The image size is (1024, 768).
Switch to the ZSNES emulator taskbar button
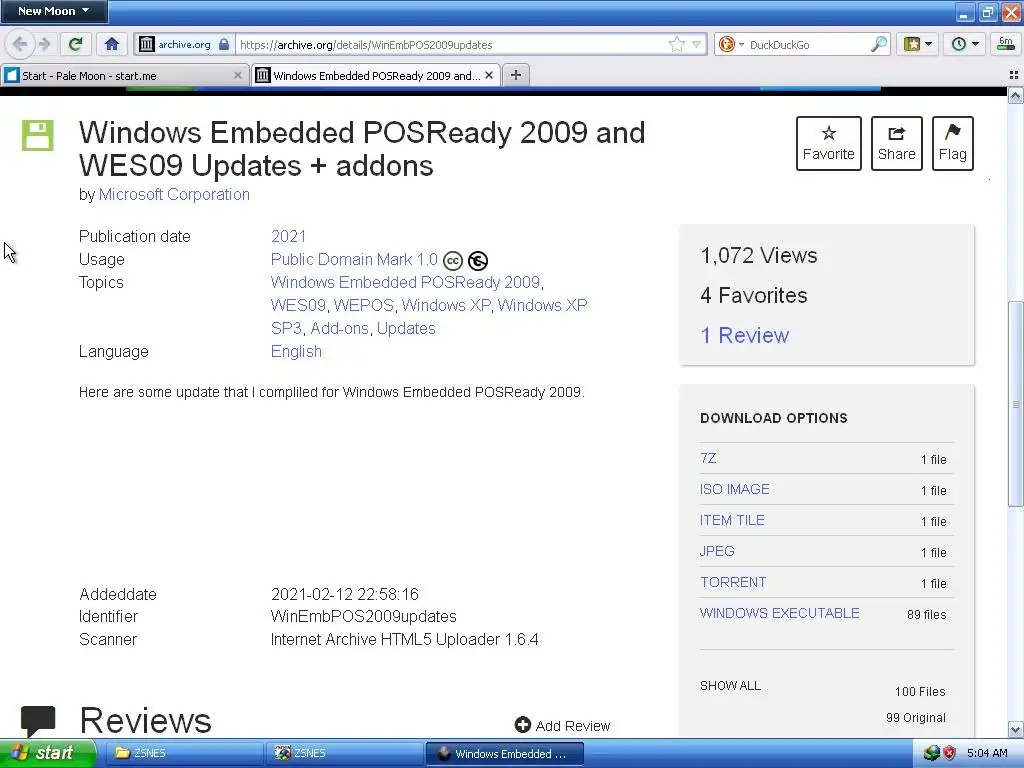[345, 754]
